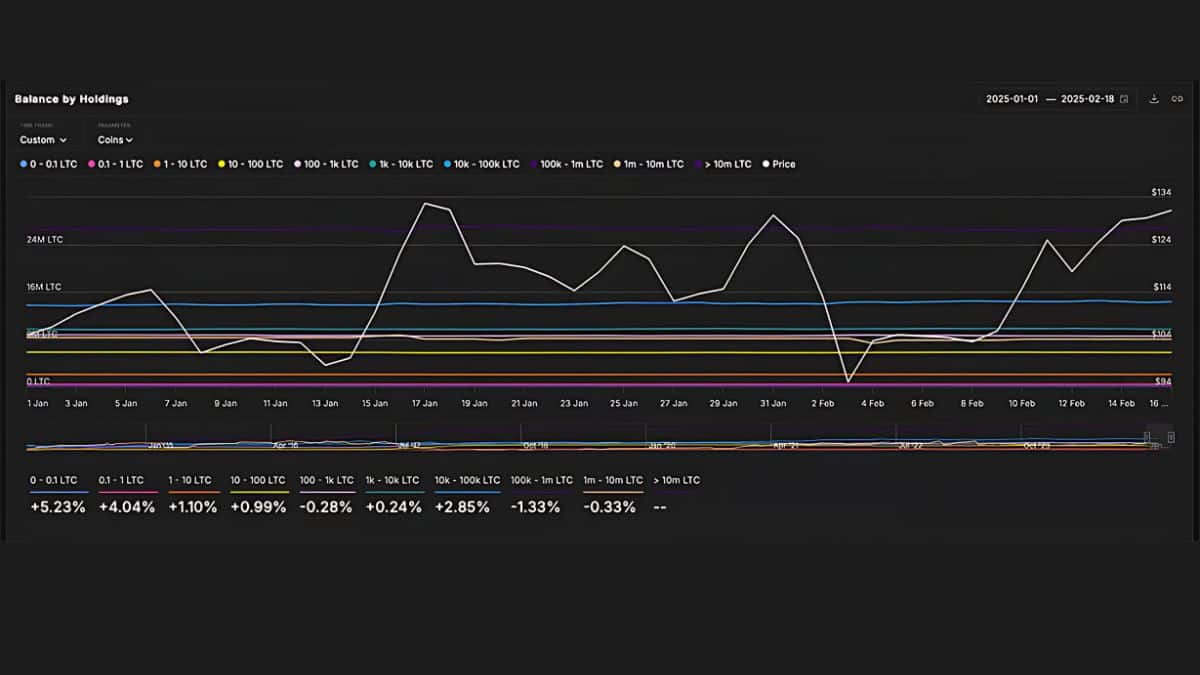Click the download chart icon
Viewport: 1200px width, 675px height.
[1154, 99]
